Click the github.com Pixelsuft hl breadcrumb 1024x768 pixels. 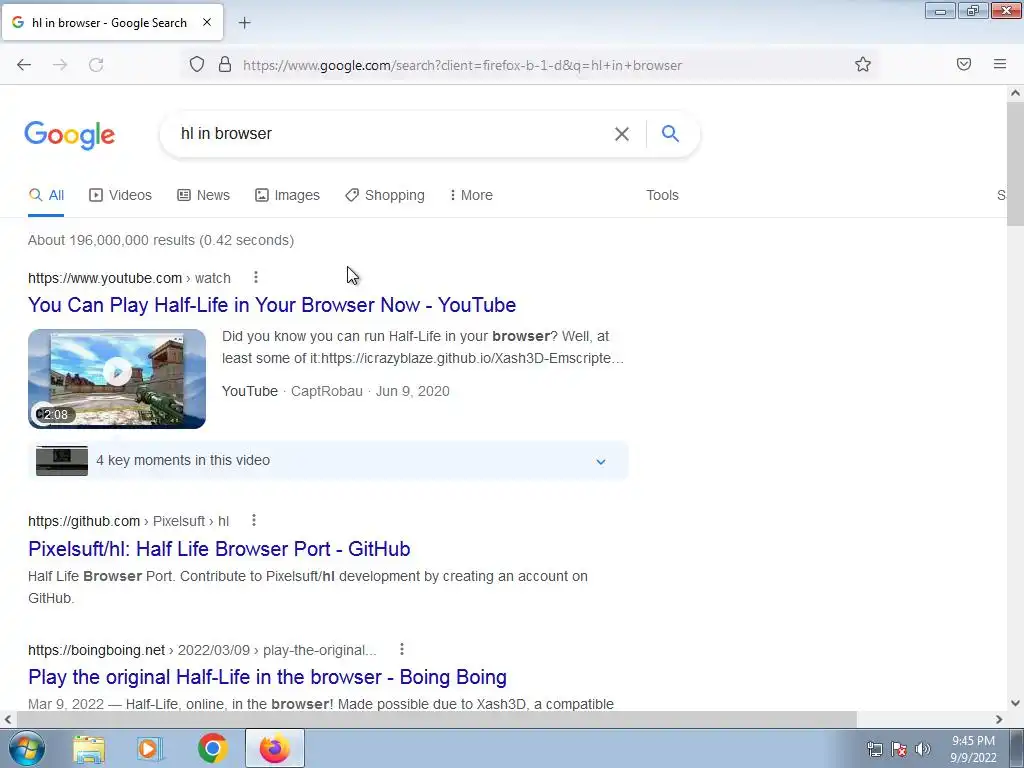point(129,521)
